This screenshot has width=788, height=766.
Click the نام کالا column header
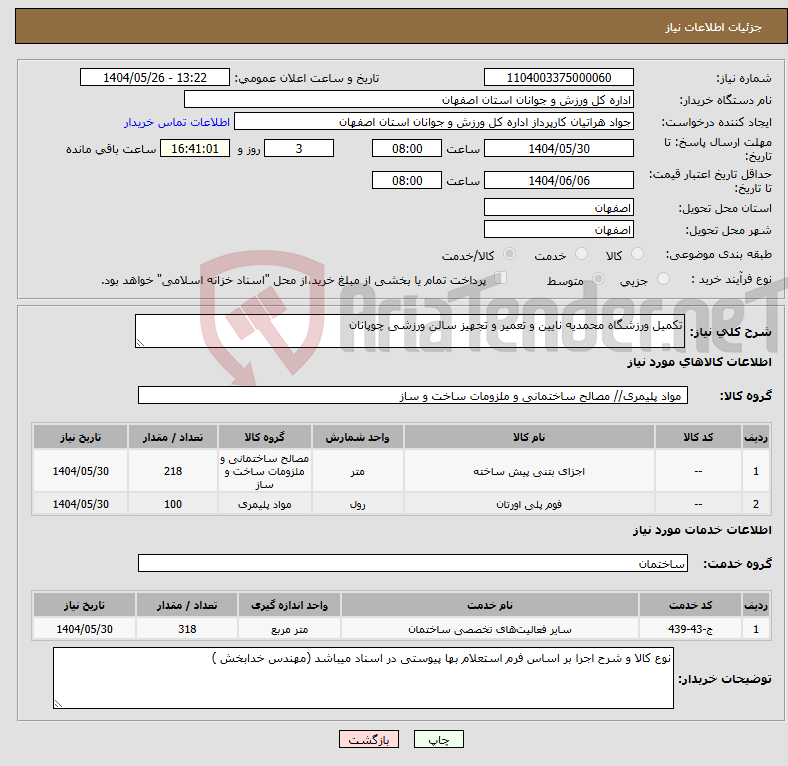pyautogui.click(x=529, y=437)
